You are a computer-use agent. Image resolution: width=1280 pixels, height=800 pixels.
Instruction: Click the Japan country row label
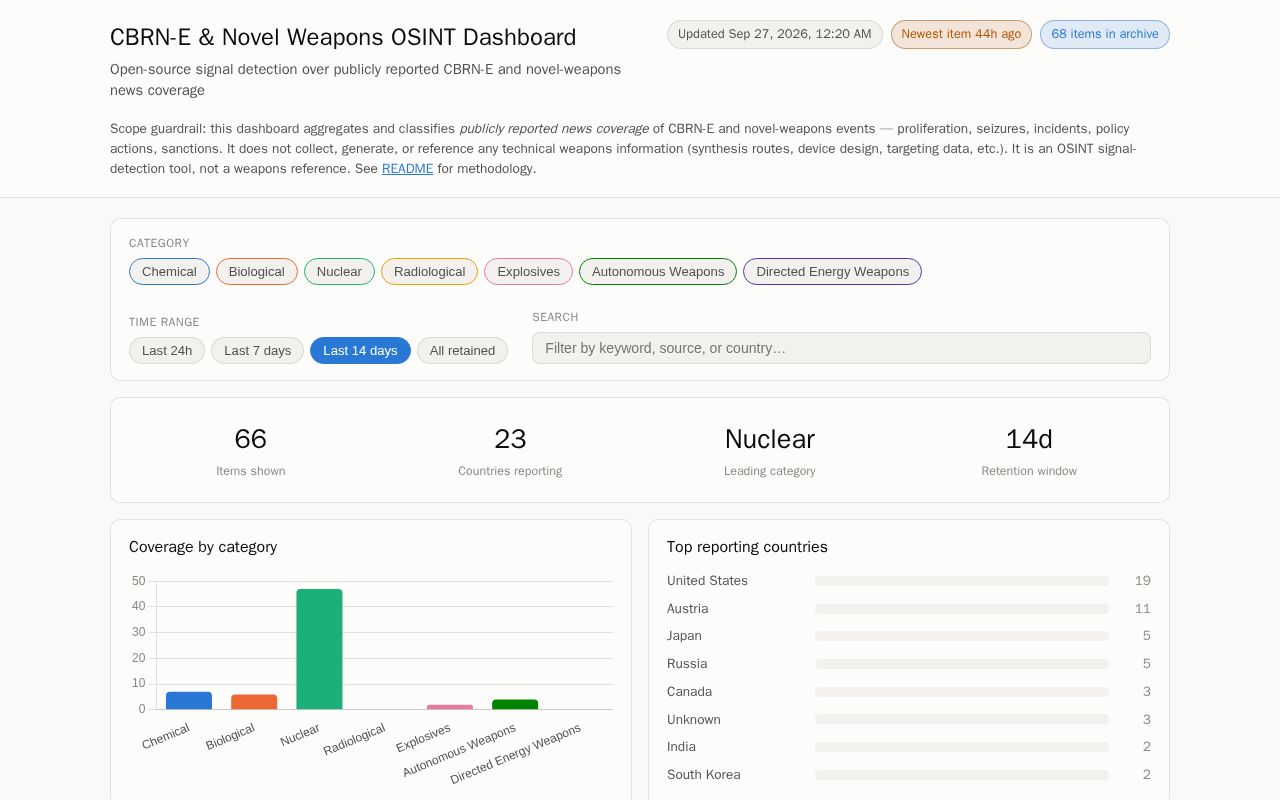[684, 636]
